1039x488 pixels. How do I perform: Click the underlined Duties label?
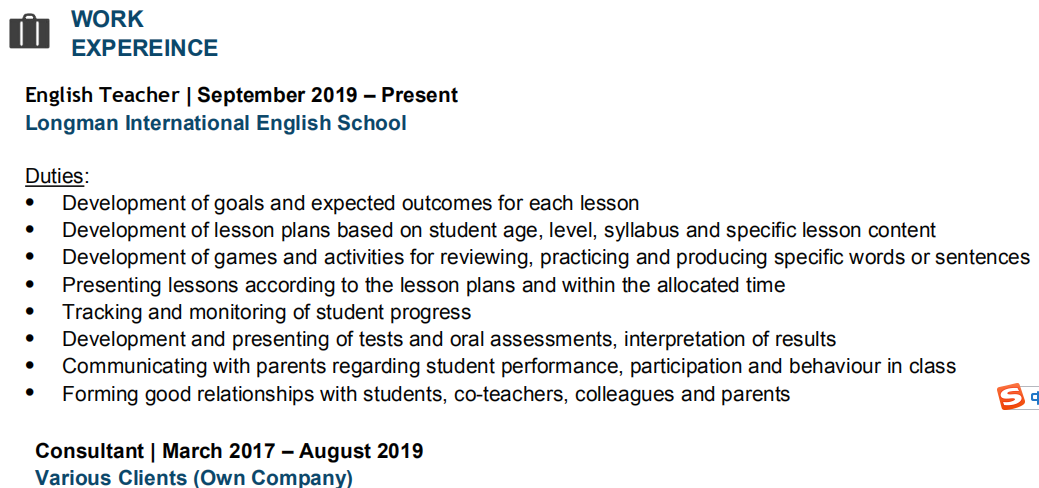click(55, 176)
